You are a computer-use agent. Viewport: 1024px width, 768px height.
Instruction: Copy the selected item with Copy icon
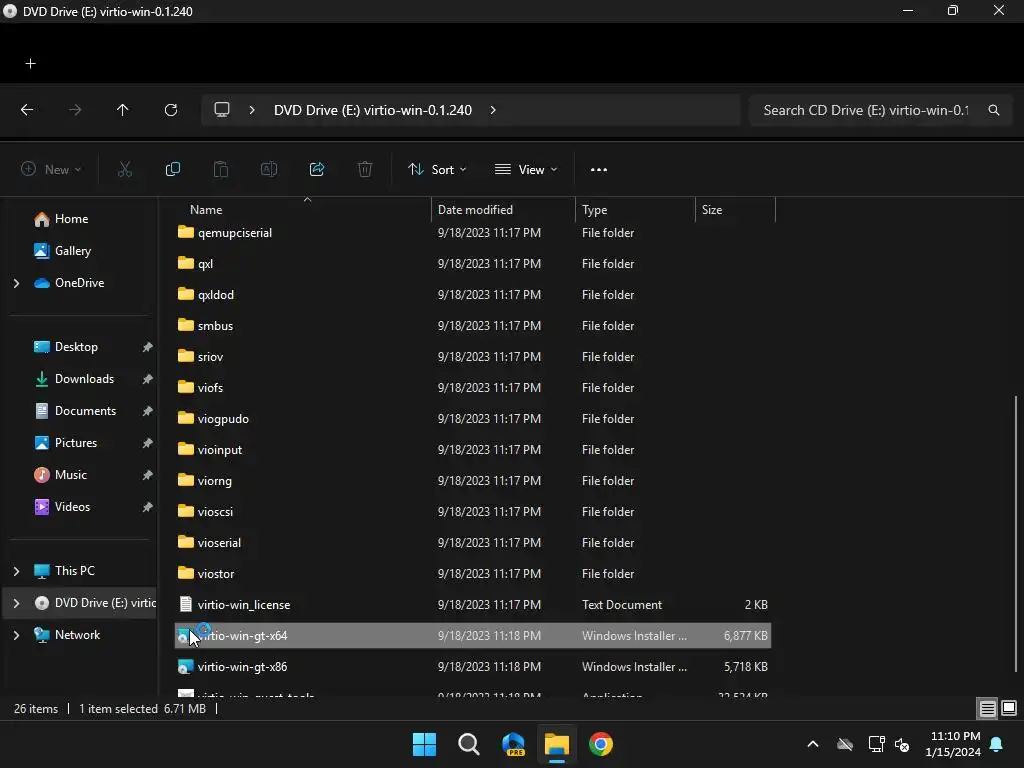click(x=172, y=169)
